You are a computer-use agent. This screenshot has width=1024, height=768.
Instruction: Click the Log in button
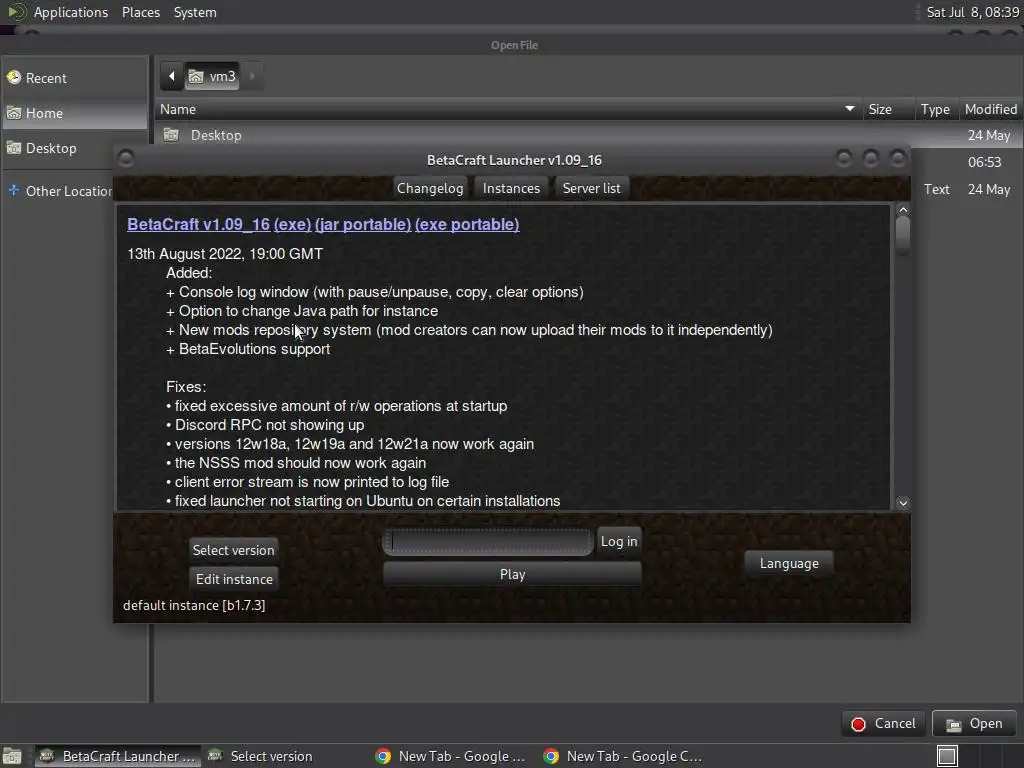[x=618, y=541]
